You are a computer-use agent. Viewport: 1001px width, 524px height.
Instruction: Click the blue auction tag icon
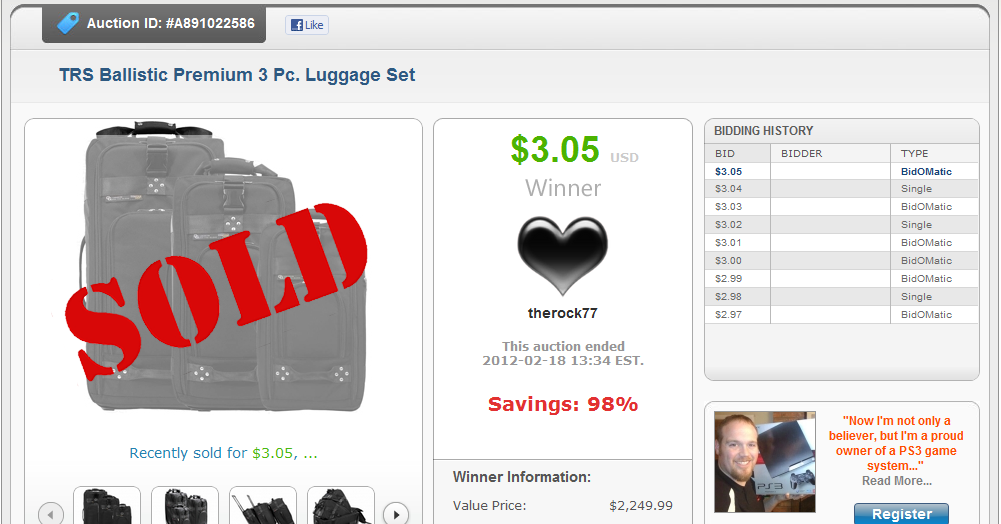tap(68, 23)
